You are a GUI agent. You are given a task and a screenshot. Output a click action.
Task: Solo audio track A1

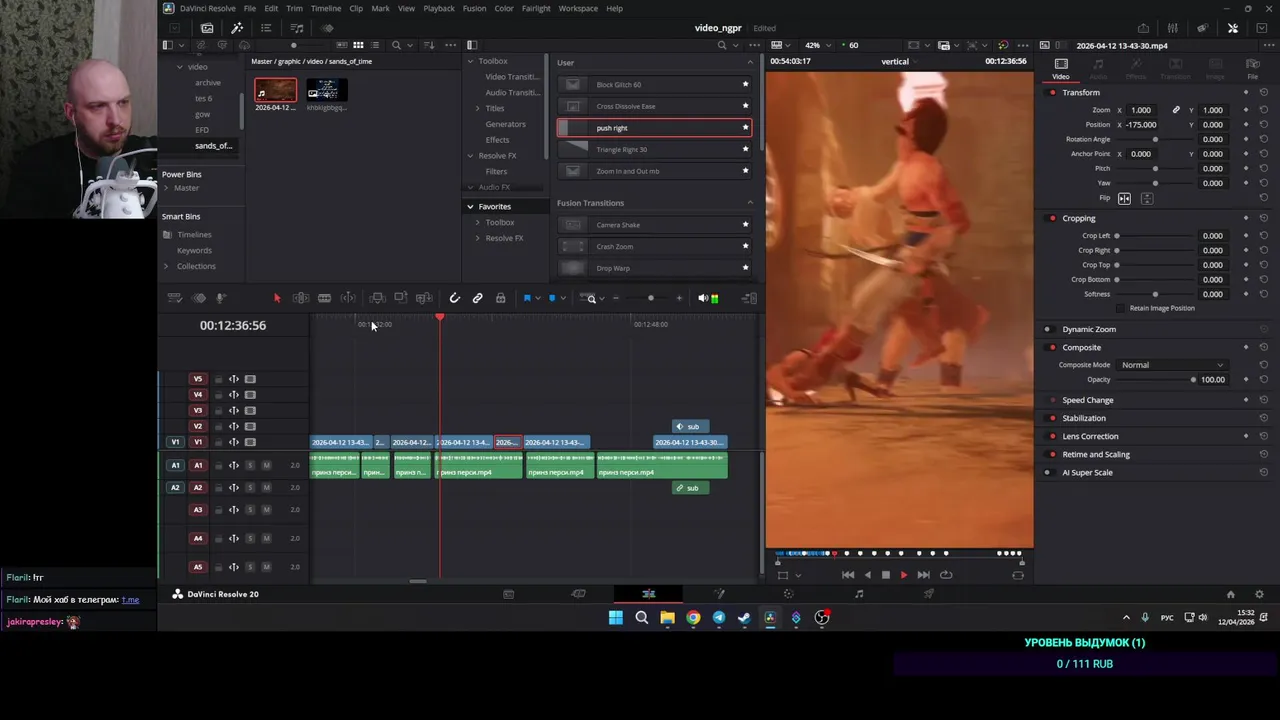pyautogui.click(x=251, y=465)
